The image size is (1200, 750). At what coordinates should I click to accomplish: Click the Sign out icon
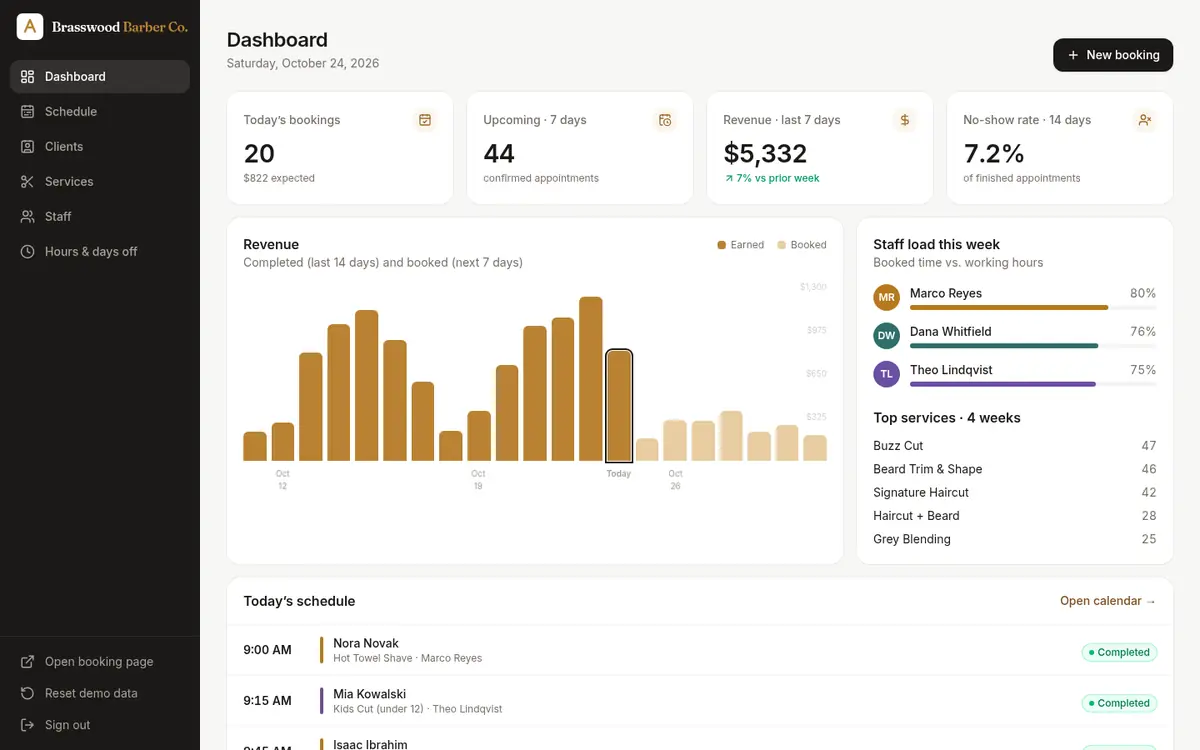point(28,725)
